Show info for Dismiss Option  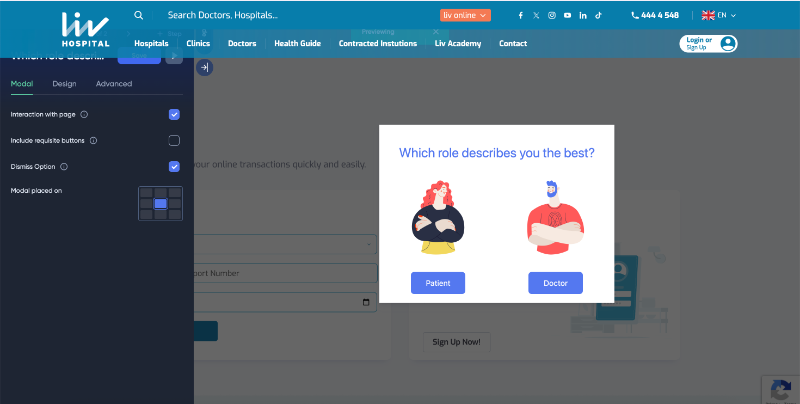64,167
